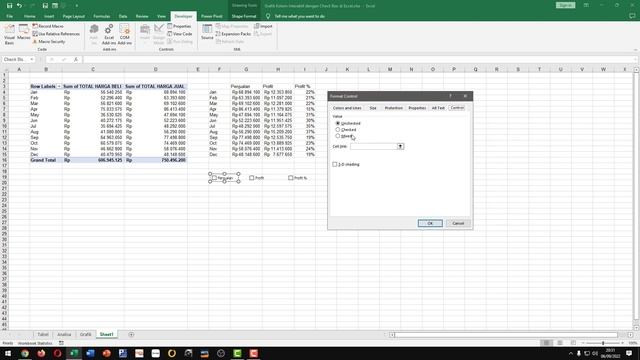The height and width of the screenshot is (360, 640).
Task: Save workbook from Quick Access Toolbar
Action: coord(9,6)
